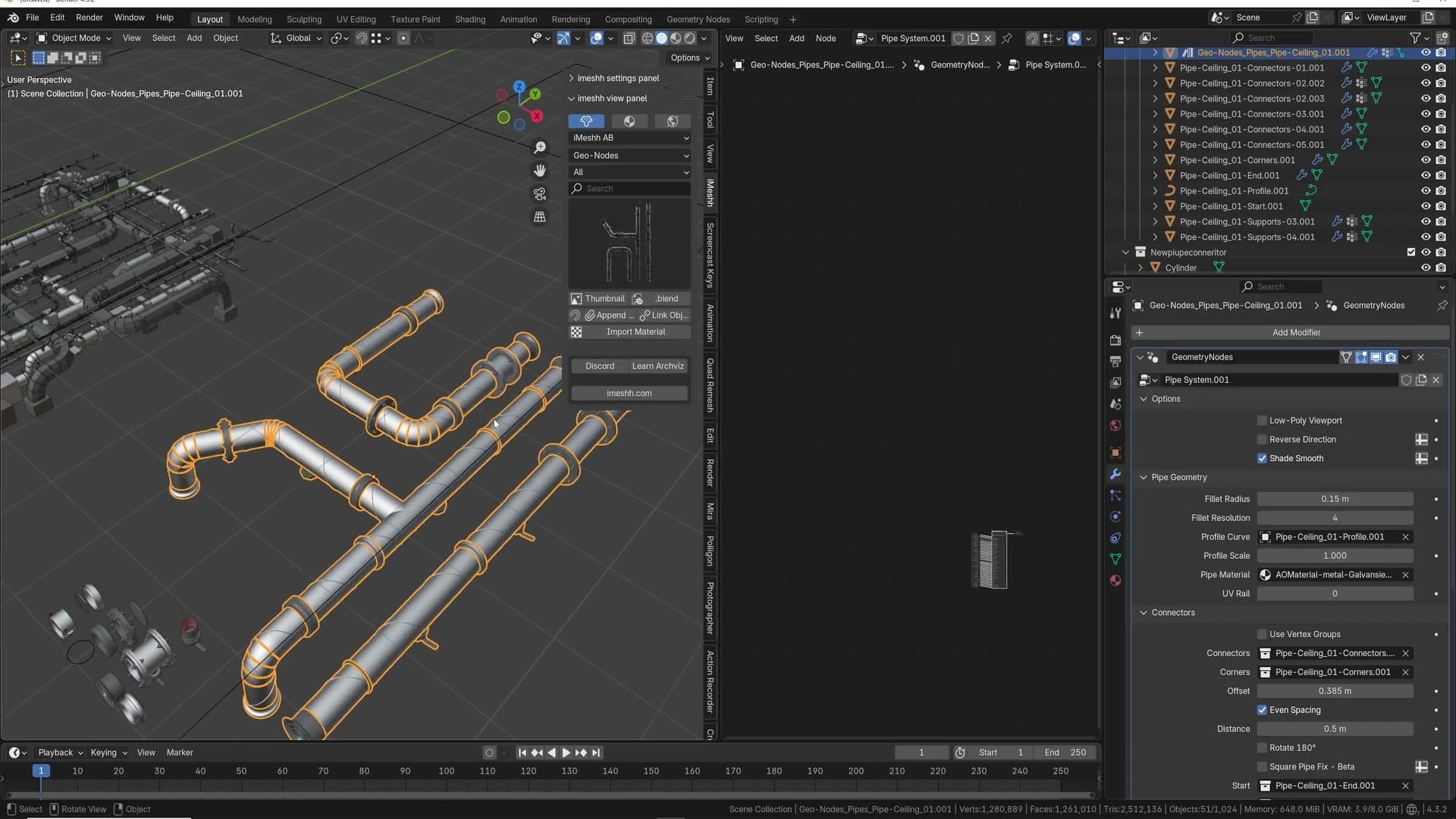Open the Node menu in the node editor
The height and width of the screenshot is (819, 1456).
(825, 38)
